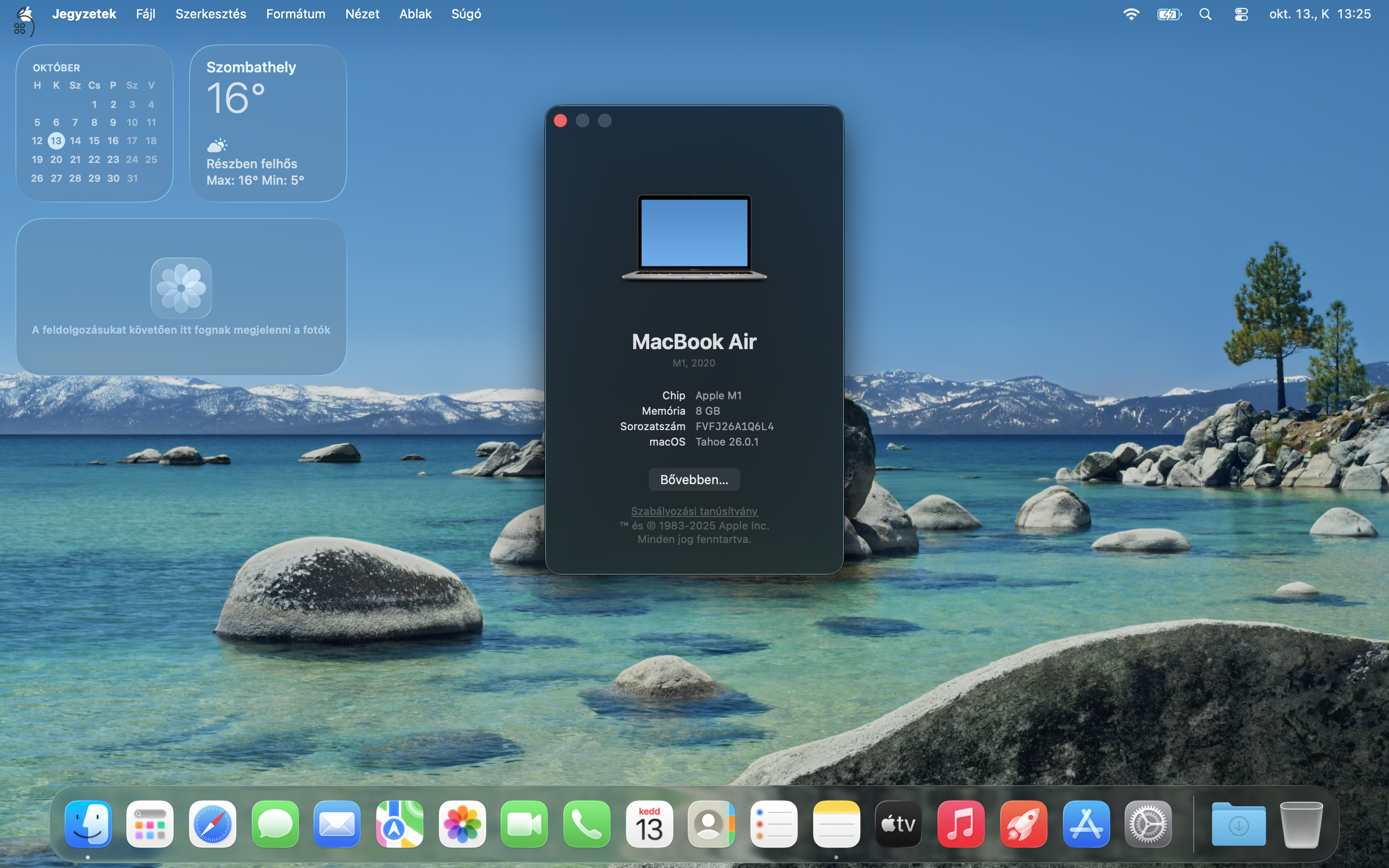Image resolution: width=1389 pixels, height=868 pixels.
Task: Open the Fájl menu
Action: point(146,14)
